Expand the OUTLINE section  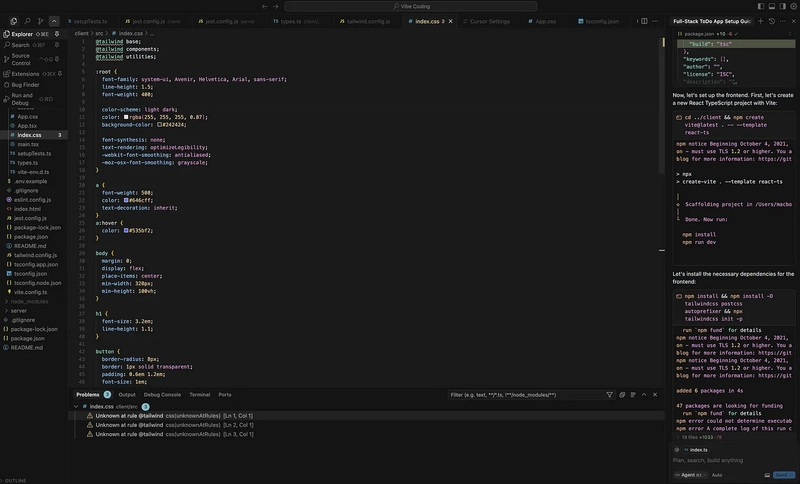[x=15, y=480]
